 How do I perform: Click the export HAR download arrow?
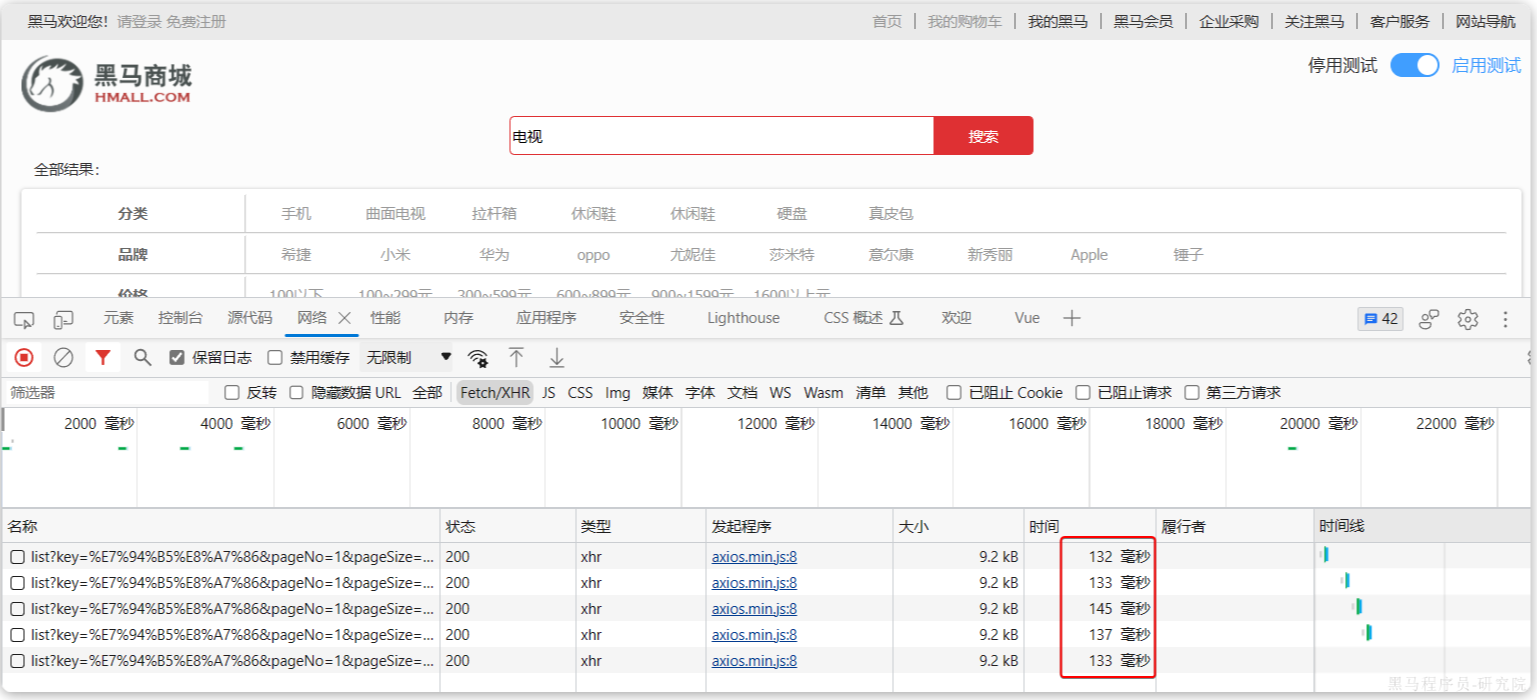557,358
